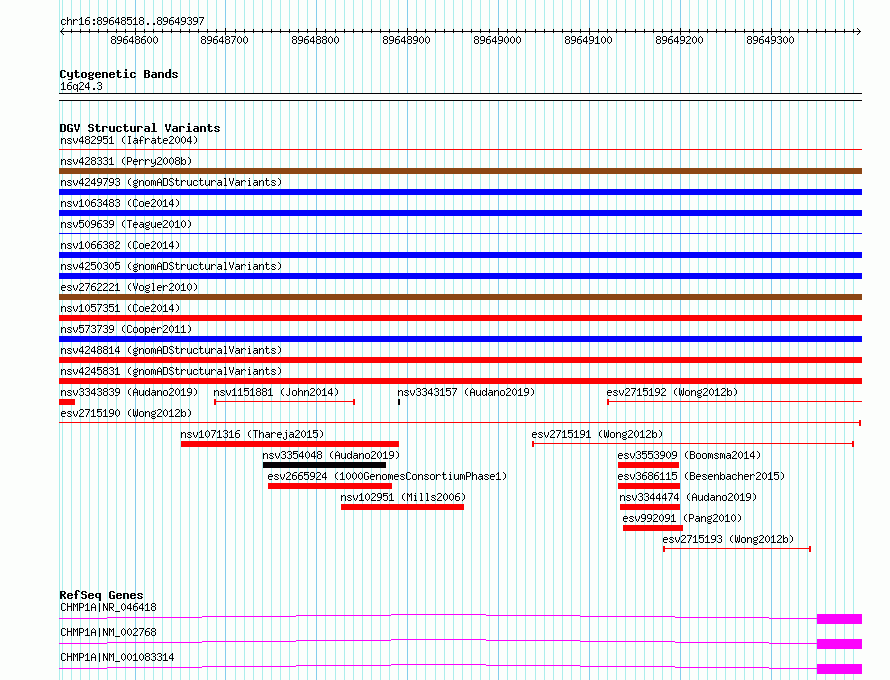
Task: Open nsv4249793 gnomADStructuralVariants label
Action: pos(171,182)
